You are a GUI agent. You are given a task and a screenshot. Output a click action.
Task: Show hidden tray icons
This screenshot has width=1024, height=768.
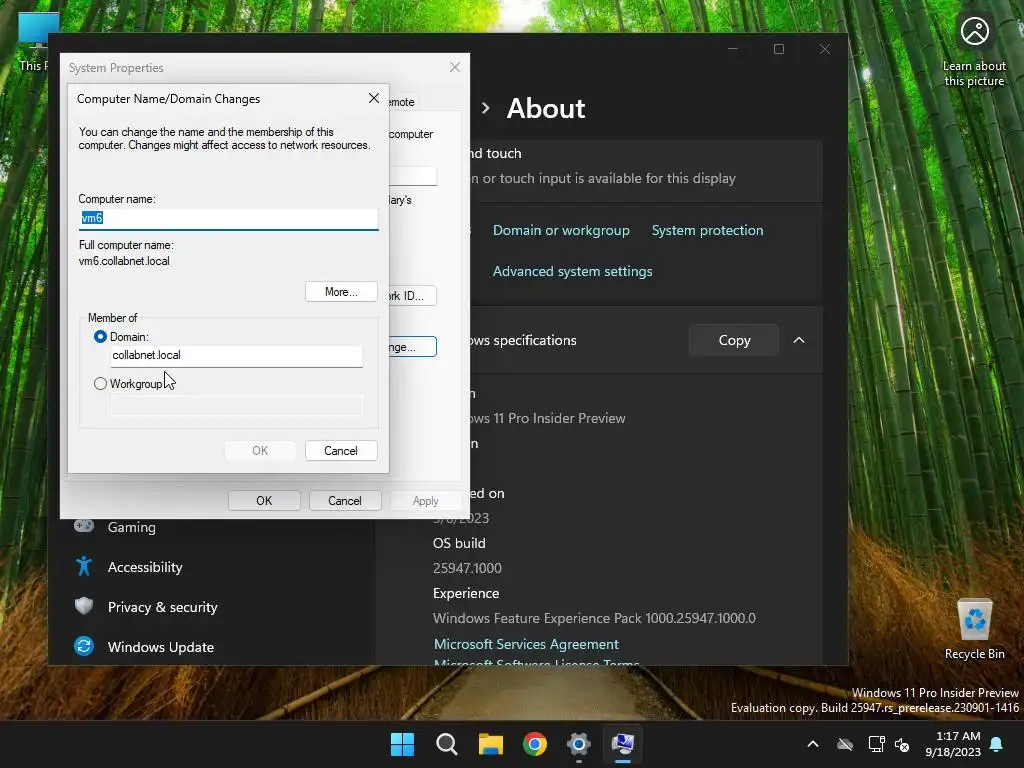(x=813, y=744)
